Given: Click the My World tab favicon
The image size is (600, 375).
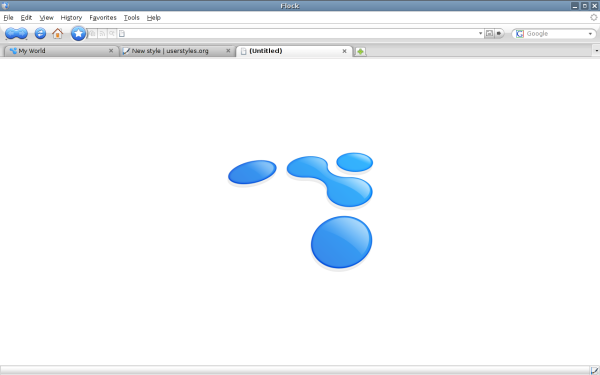Looking at the screenshot, I should coord(13,51).
